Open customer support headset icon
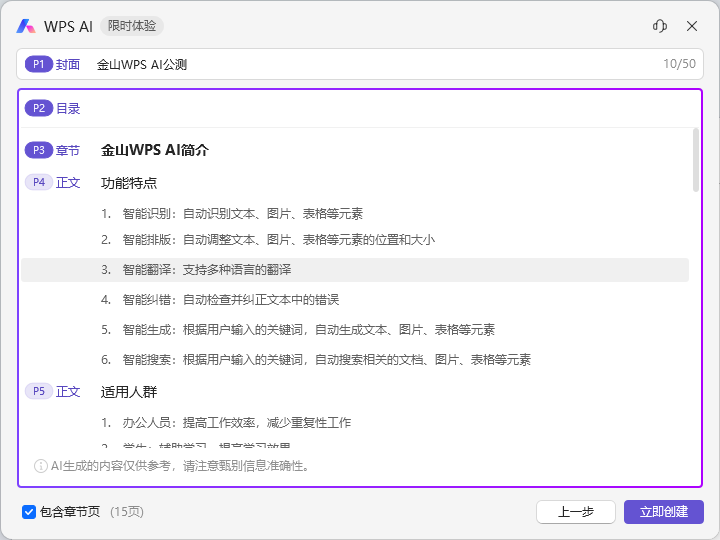This screenshot has height=540, width=720. pyautogui.click(x=659, y=26)
